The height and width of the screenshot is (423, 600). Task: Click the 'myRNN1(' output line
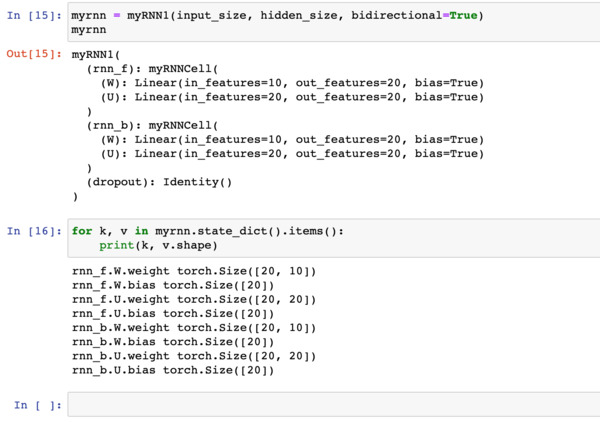point(96,55)
